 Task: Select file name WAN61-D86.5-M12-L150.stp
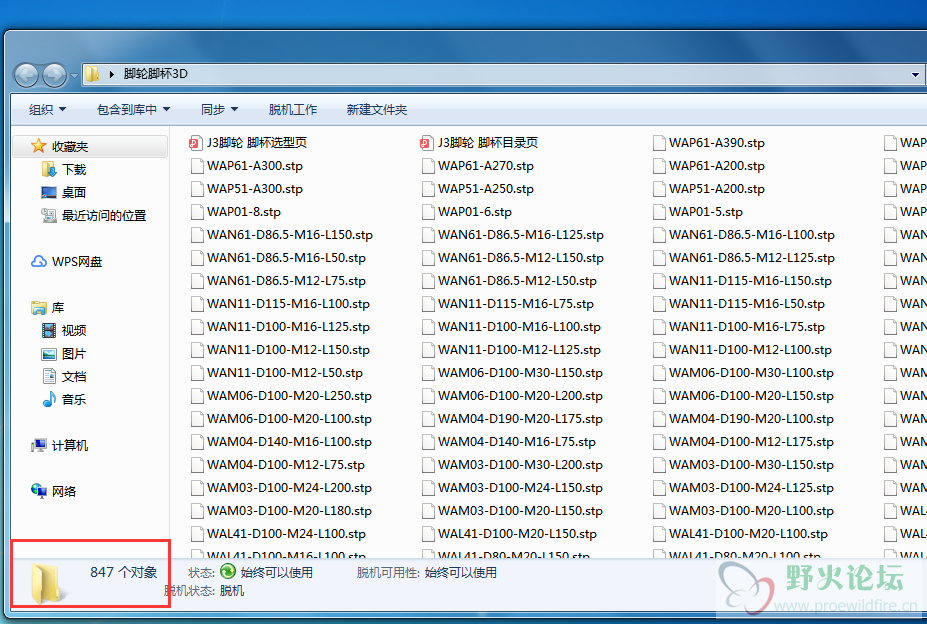point(521,258)
